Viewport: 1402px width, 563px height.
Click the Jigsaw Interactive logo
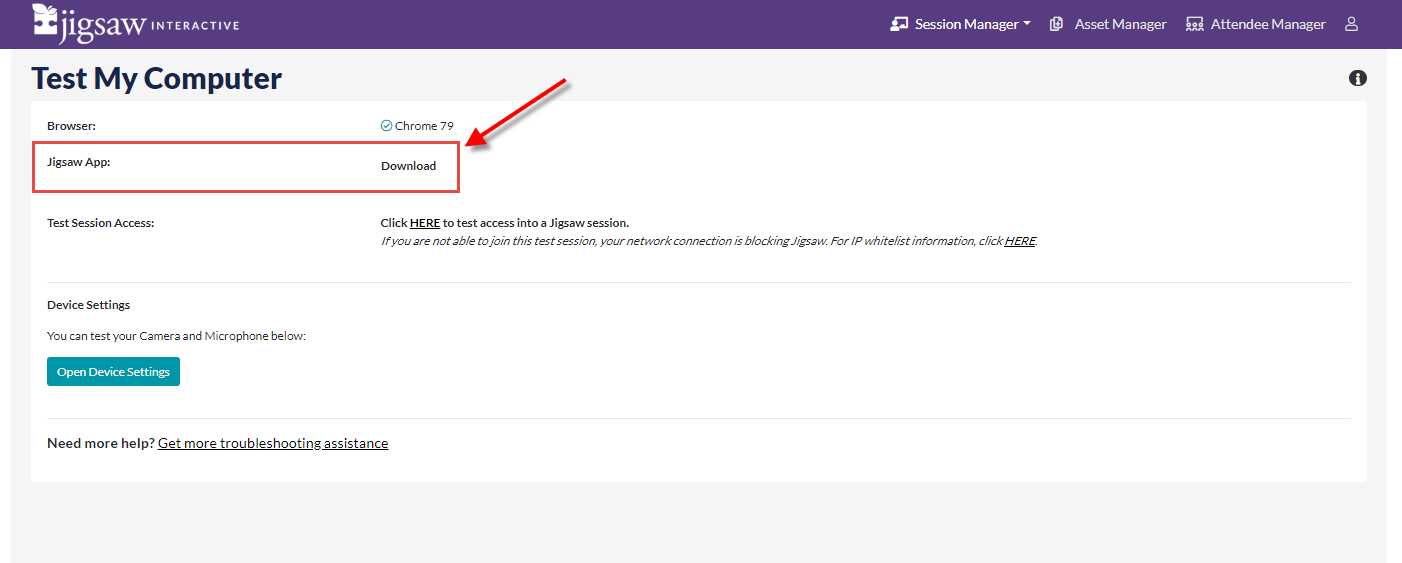(135, 24)
